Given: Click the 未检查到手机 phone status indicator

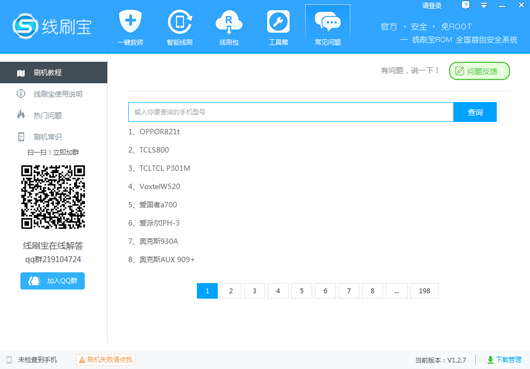Looking at the screenshot, I should click(x=32, y=360).
